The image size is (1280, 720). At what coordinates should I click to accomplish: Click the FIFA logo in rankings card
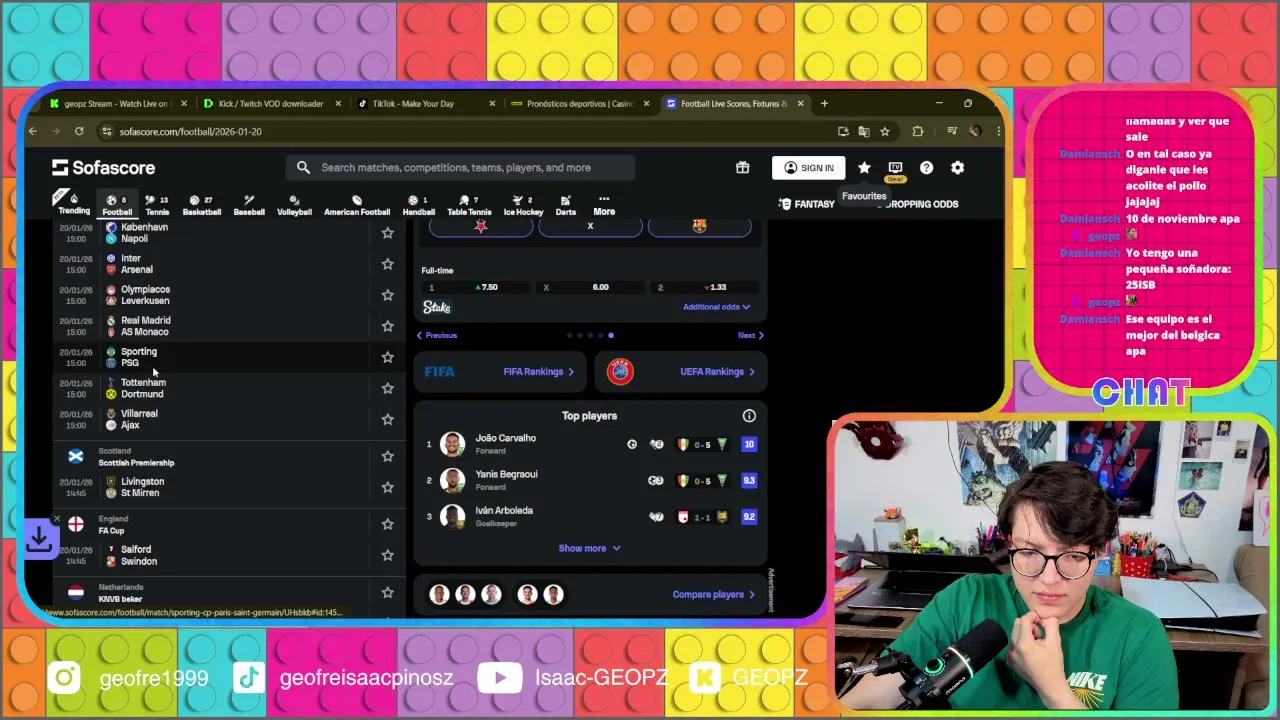pyautogui.click(x=439, y=372)
